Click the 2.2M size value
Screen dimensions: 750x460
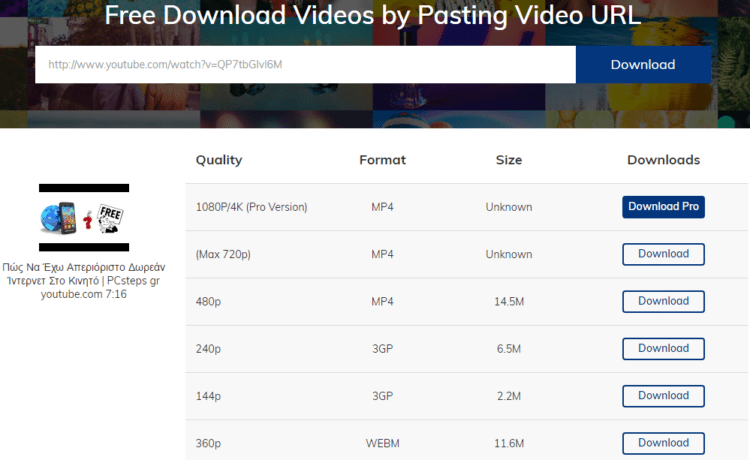[x=509, y=396]
